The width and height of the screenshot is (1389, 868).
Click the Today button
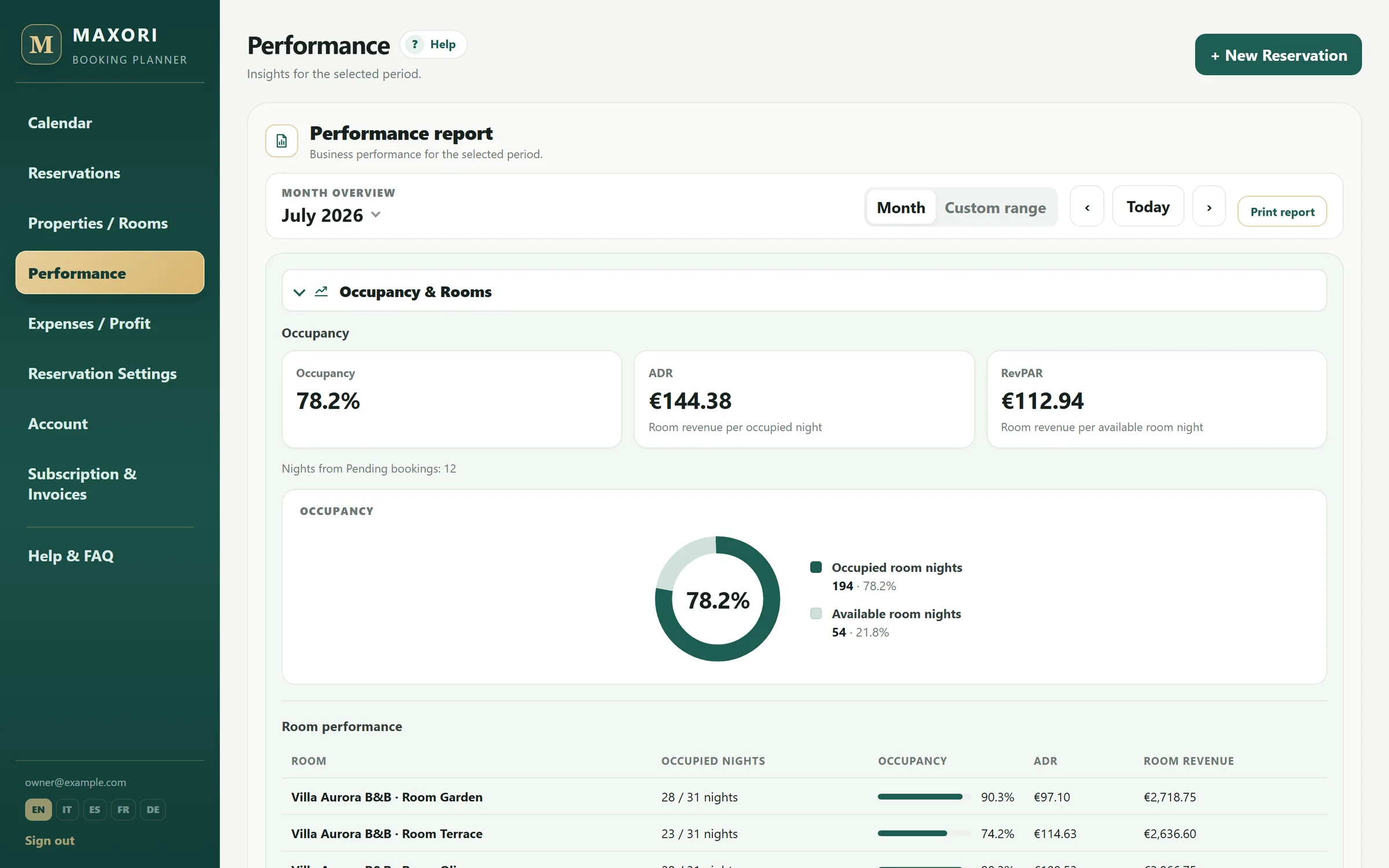(x=1148, y=207)
